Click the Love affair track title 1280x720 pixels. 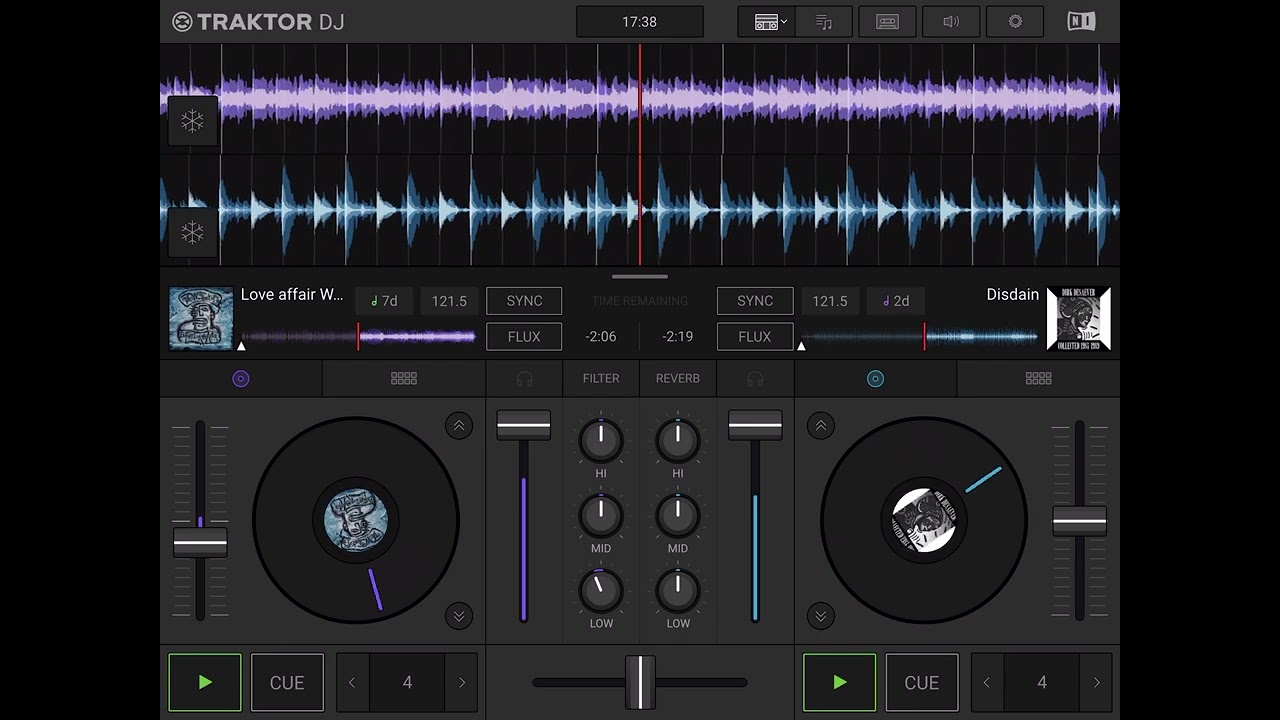pyautogui.click(x=292, y=295)
